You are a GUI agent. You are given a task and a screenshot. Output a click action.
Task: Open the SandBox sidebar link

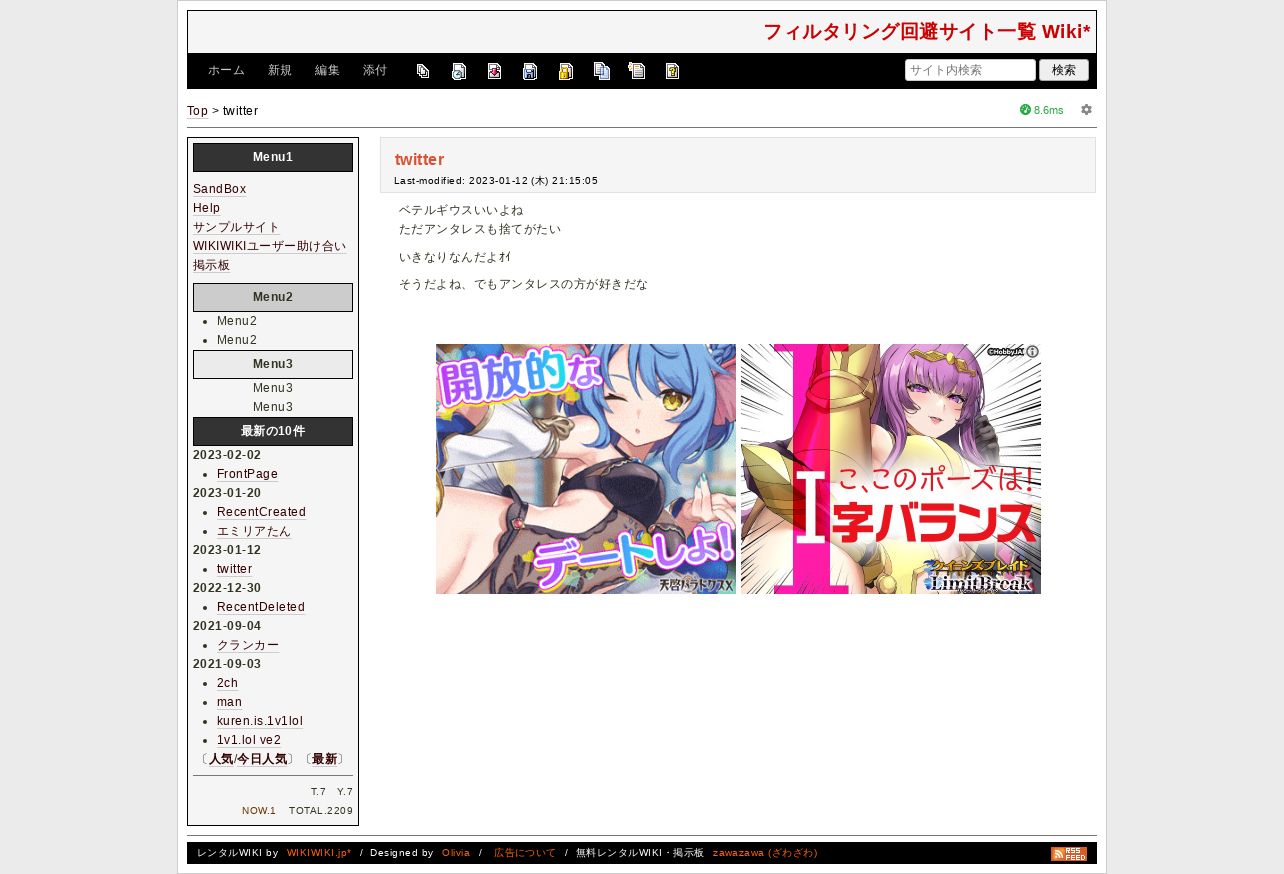[x=219, y=189]
